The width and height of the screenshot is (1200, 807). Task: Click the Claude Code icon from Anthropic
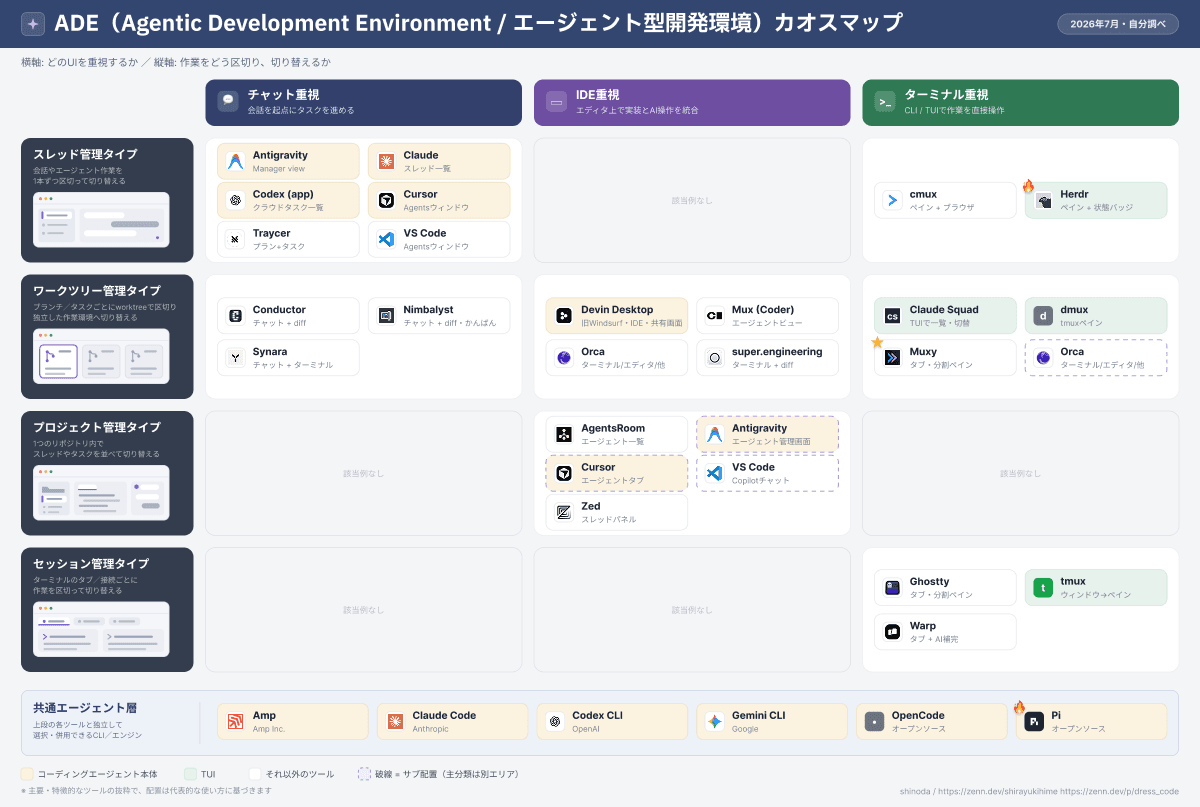396,722
